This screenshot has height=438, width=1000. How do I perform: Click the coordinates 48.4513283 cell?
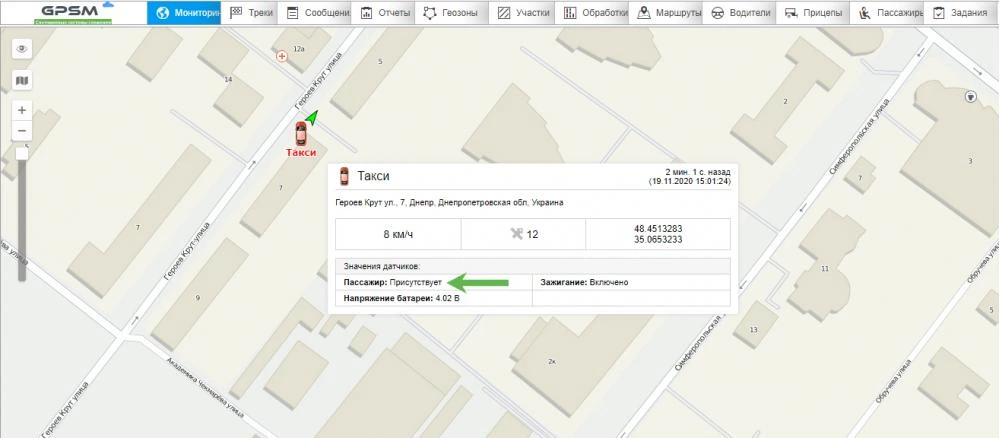[658, 234]
